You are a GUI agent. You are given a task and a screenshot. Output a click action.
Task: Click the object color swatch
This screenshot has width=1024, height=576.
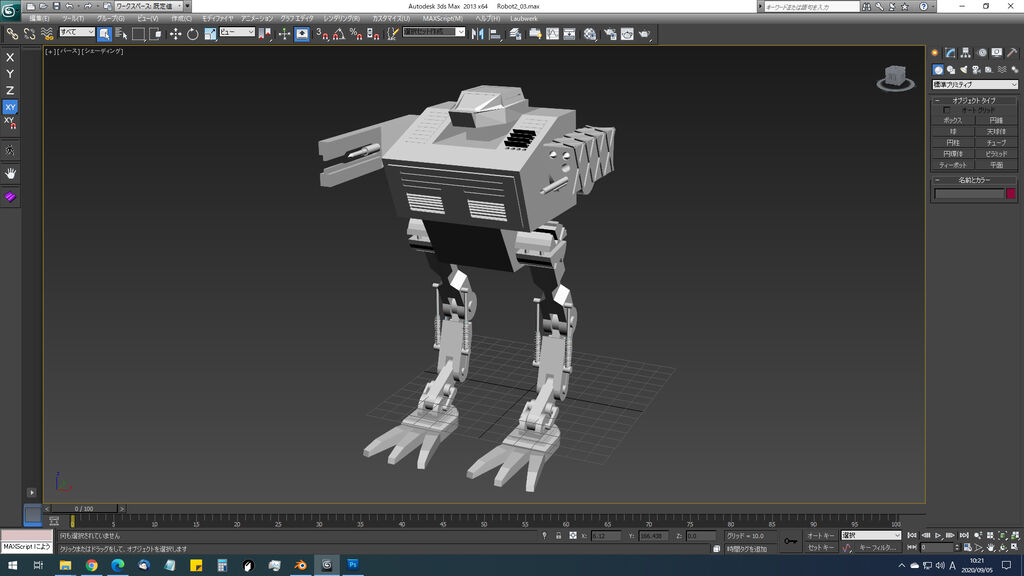(x=1010, y=194)
